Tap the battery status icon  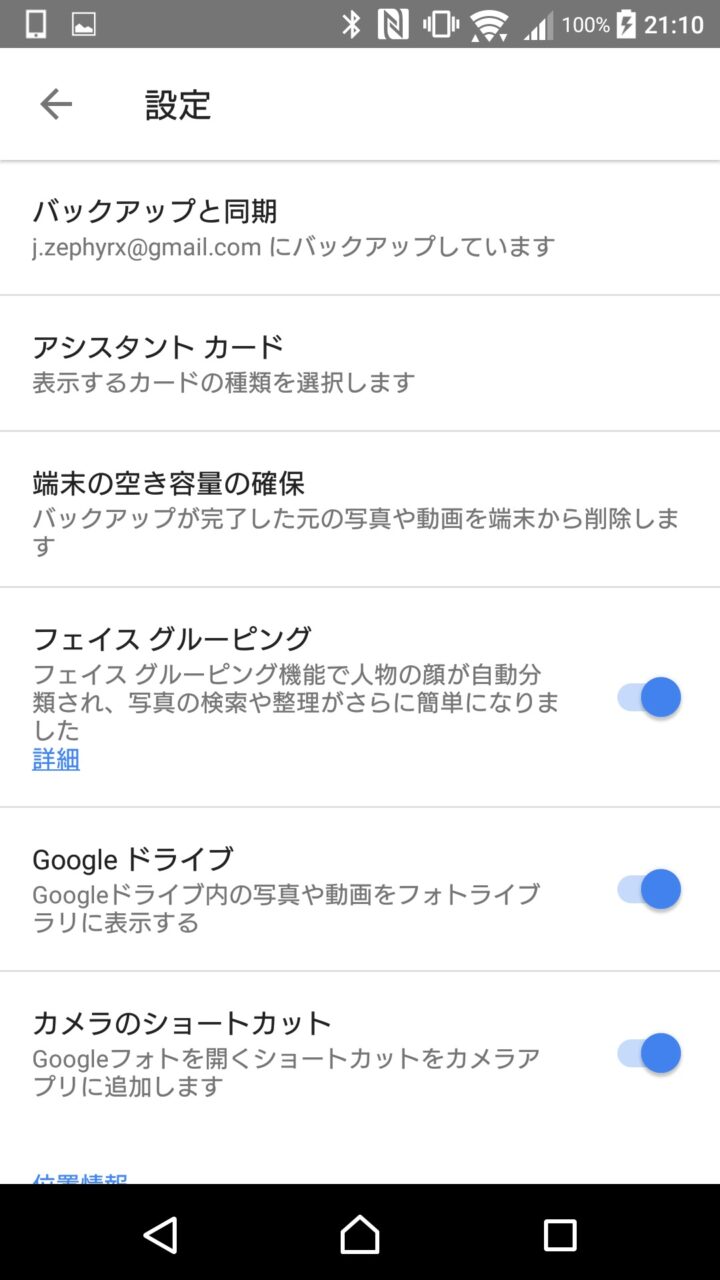point(626,24)
